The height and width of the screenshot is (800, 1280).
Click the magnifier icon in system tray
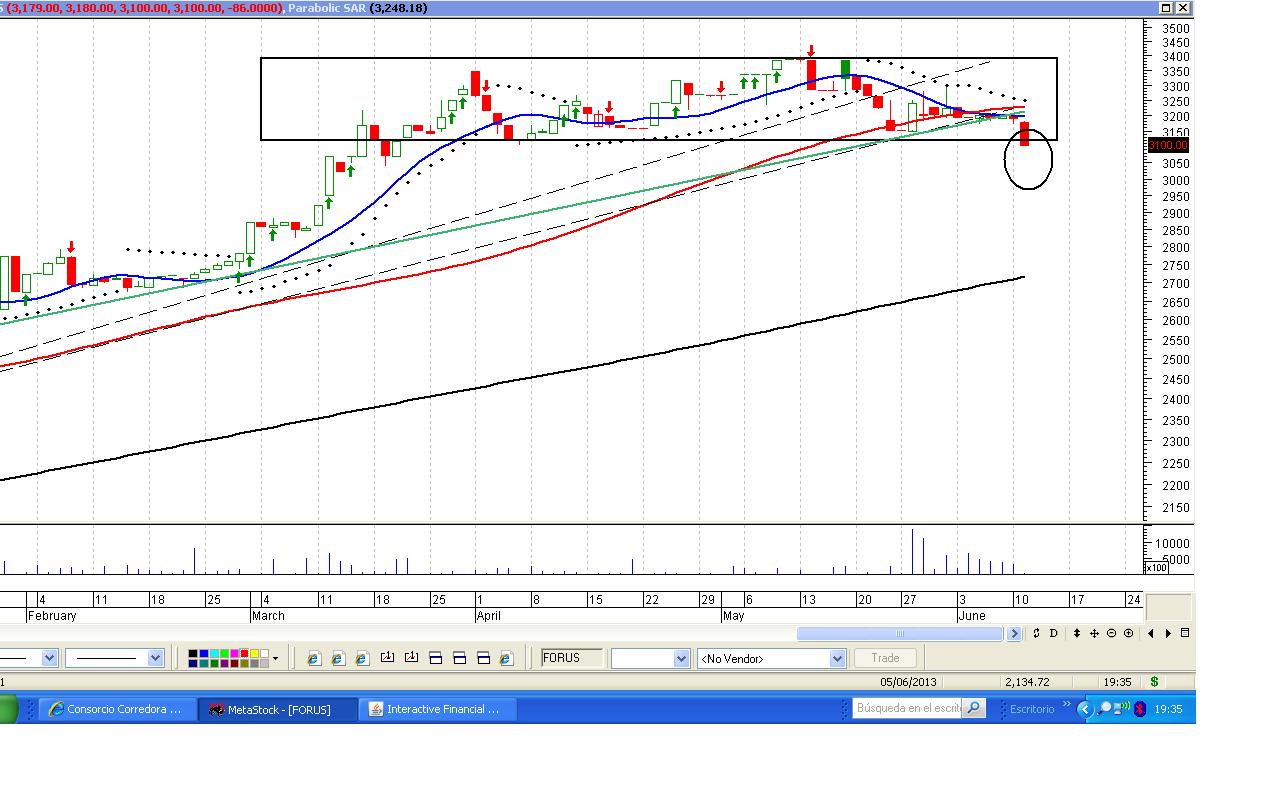[1105, 709]
